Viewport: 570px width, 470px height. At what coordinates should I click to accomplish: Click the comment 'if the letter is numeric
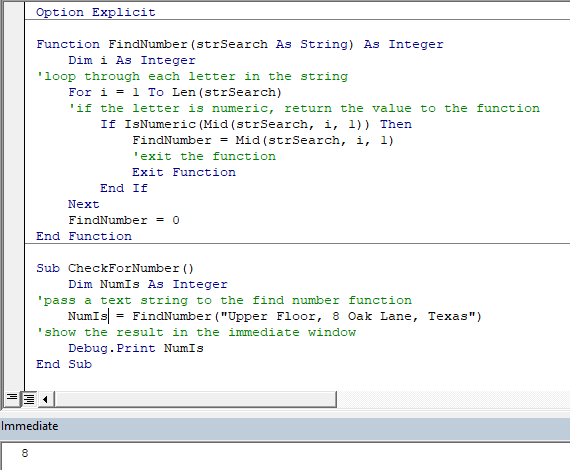304,108
